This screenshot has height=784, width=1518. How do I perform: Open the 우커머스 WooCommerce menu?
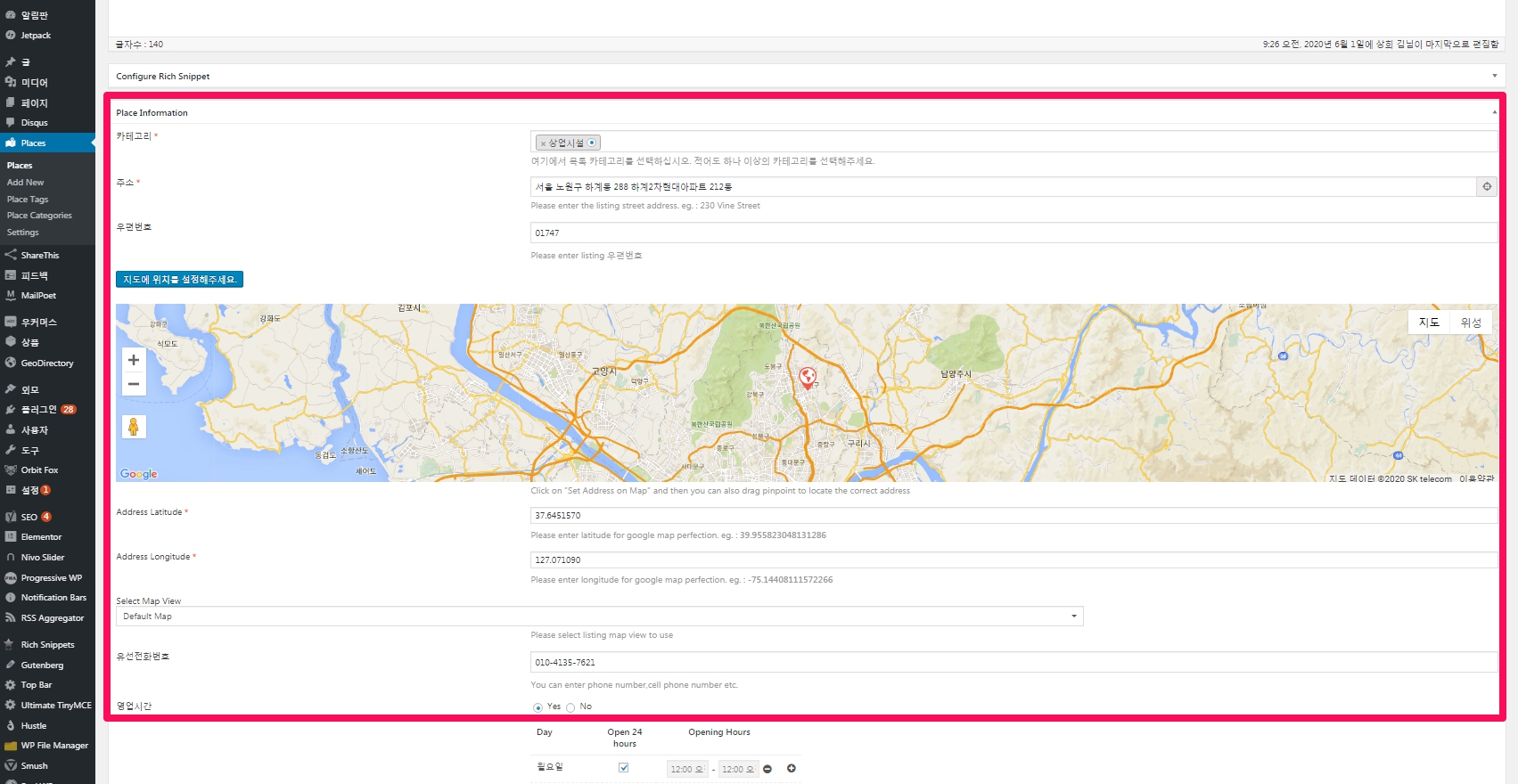click(x=38, y=322)
